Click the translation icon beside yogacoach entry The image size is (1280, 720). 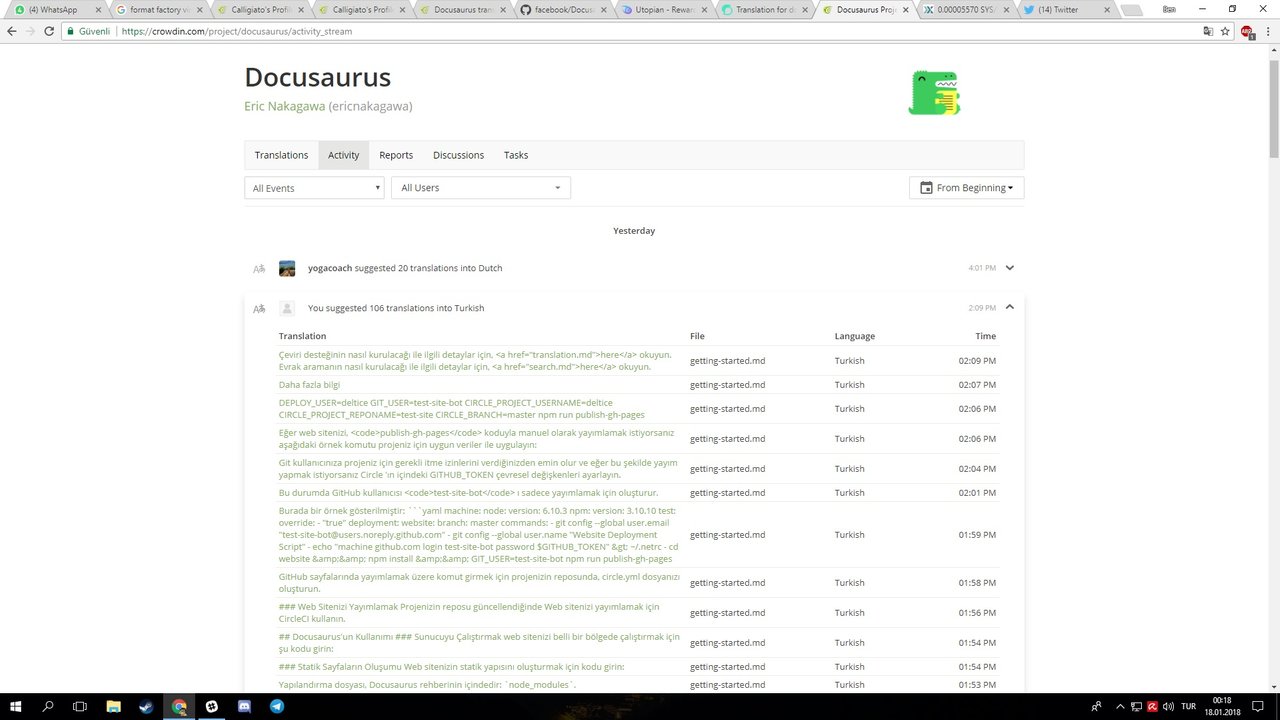pos(259,268)
